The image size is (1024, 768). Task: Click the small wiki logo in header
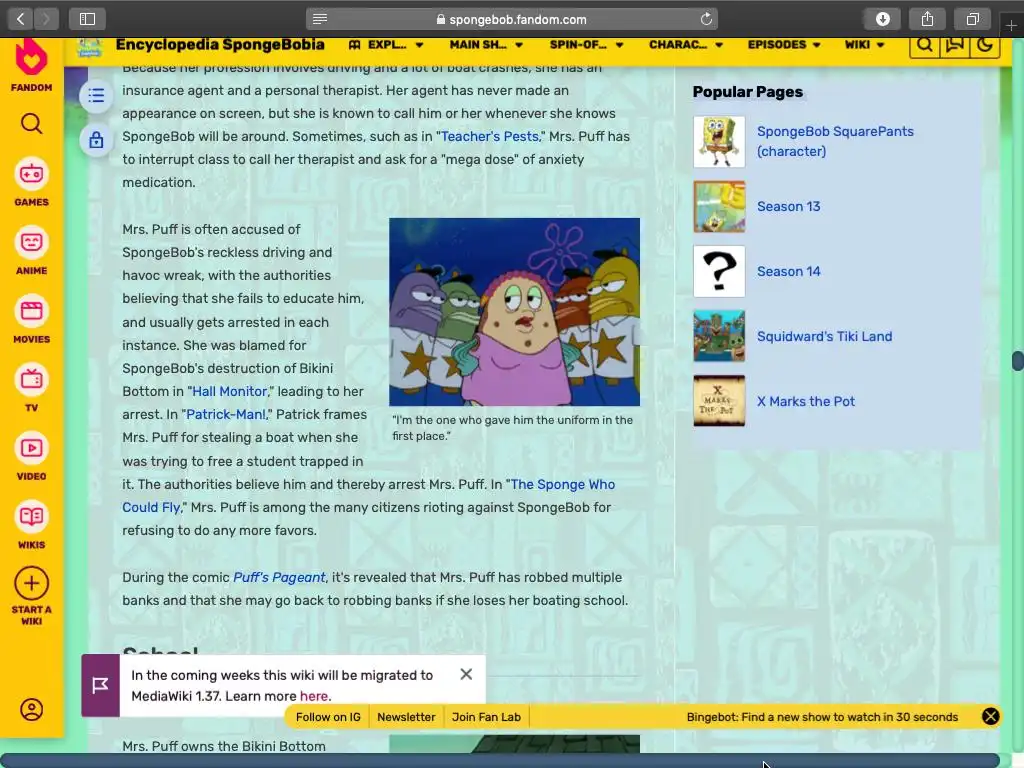tap(89, 46)
